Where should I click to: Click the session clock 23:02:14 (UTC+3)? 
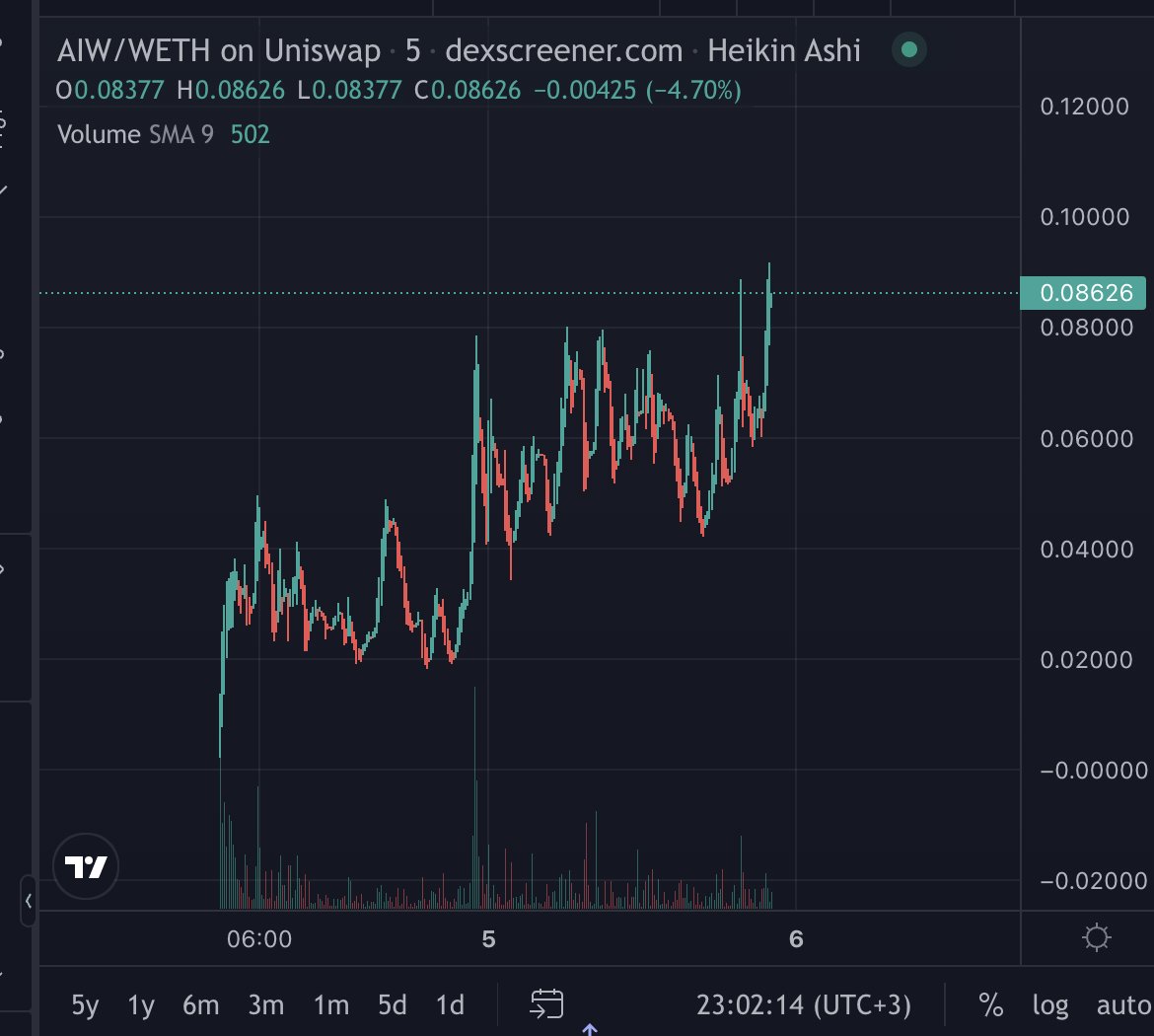[x=805, y=1005]
